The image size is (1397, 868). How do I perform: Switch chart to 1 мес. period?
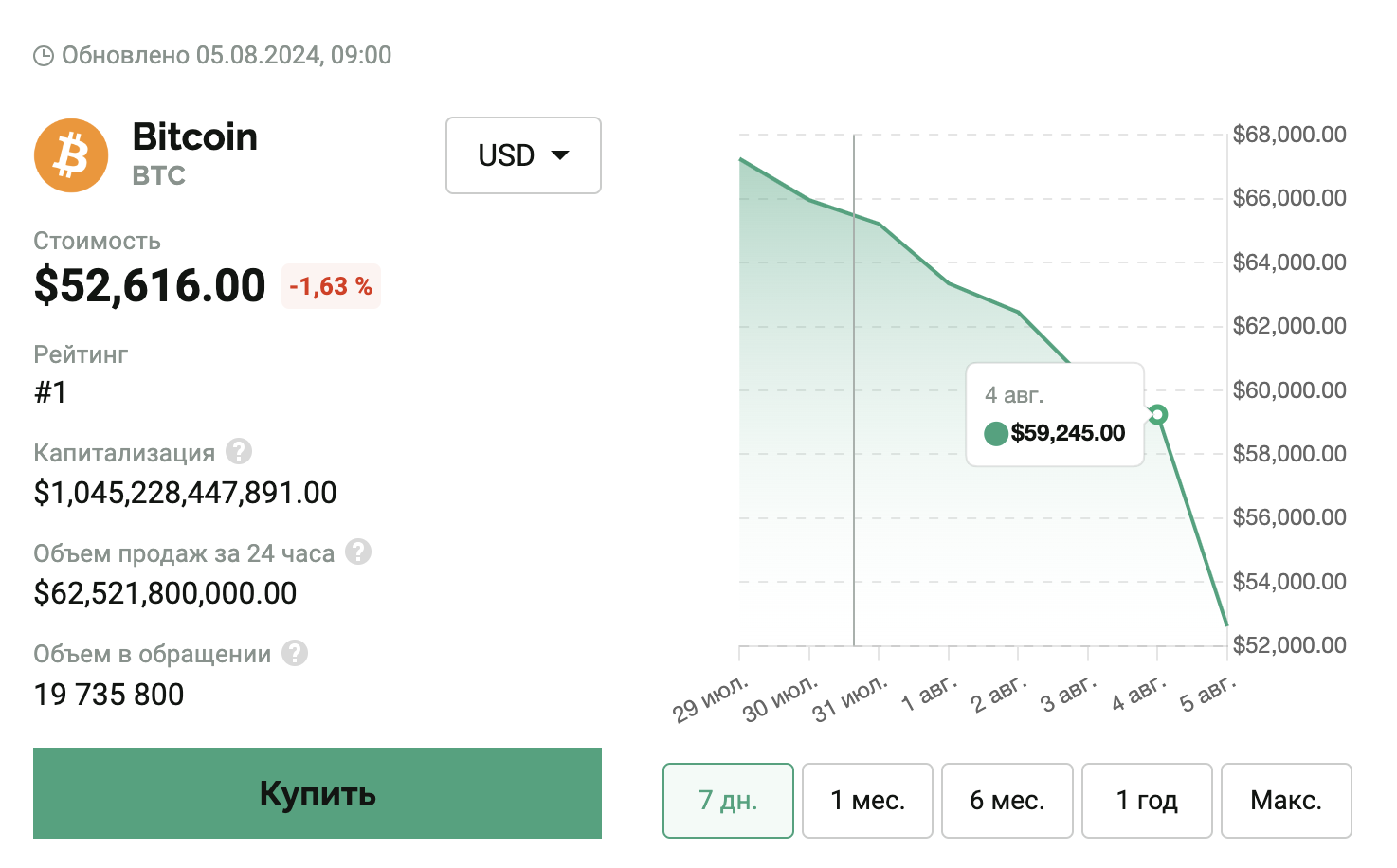click(x=867, y=801)
